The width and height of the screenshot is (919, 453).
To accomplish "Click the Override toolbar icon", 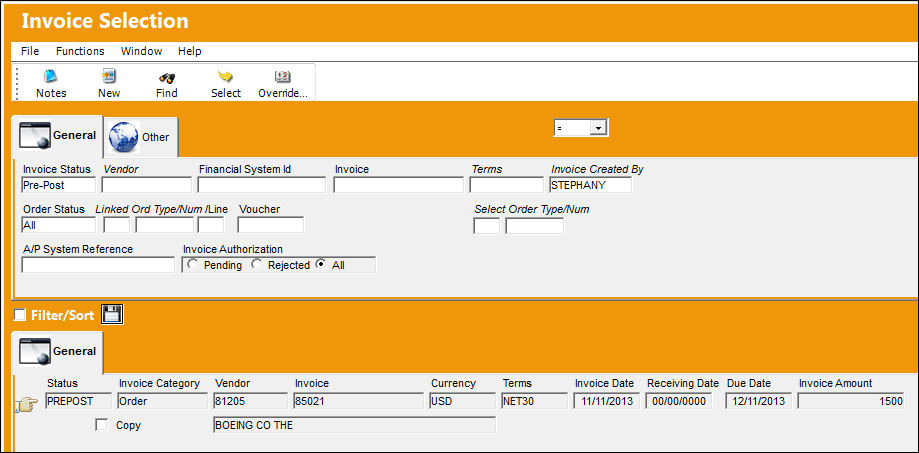I will point(283,77).
